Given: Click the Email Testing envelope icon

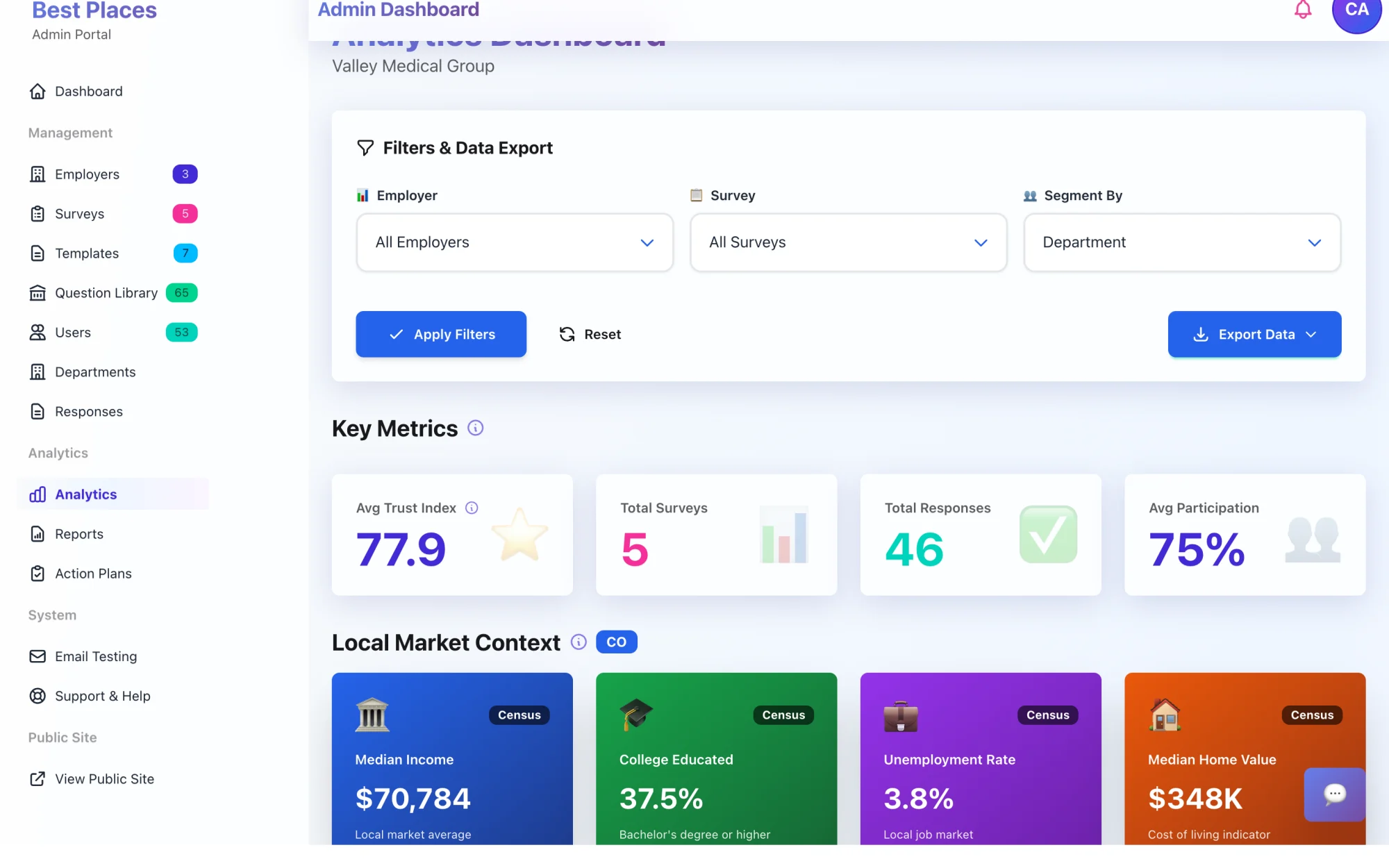Looking at the screenshot, I should pyautogui.click(x=38, y=657).
